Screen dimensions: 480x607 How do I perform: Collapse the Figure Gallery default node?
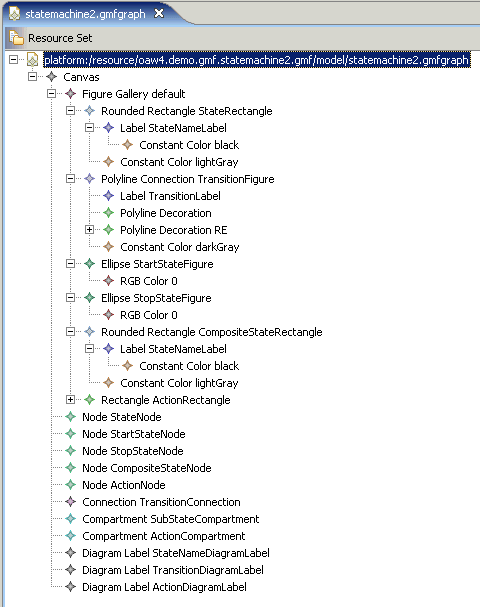[51, 94]
